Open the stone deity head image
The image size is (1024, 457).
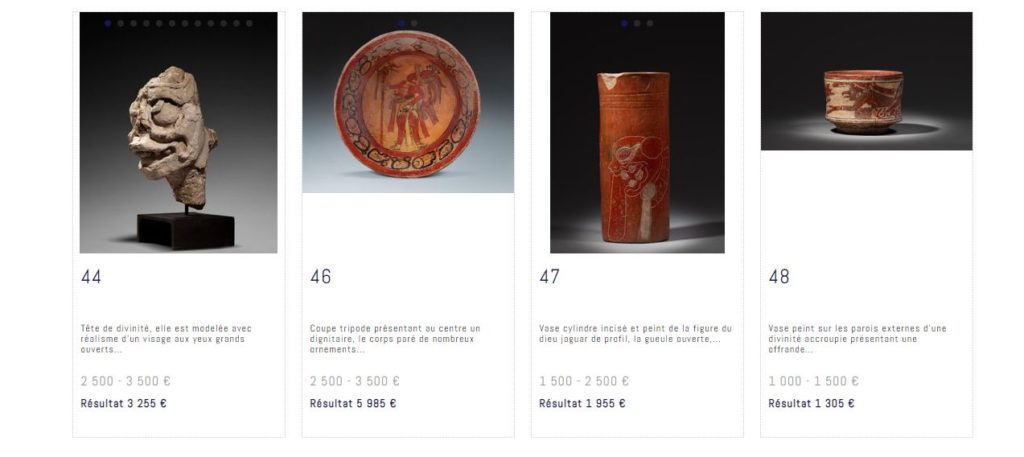178,133
